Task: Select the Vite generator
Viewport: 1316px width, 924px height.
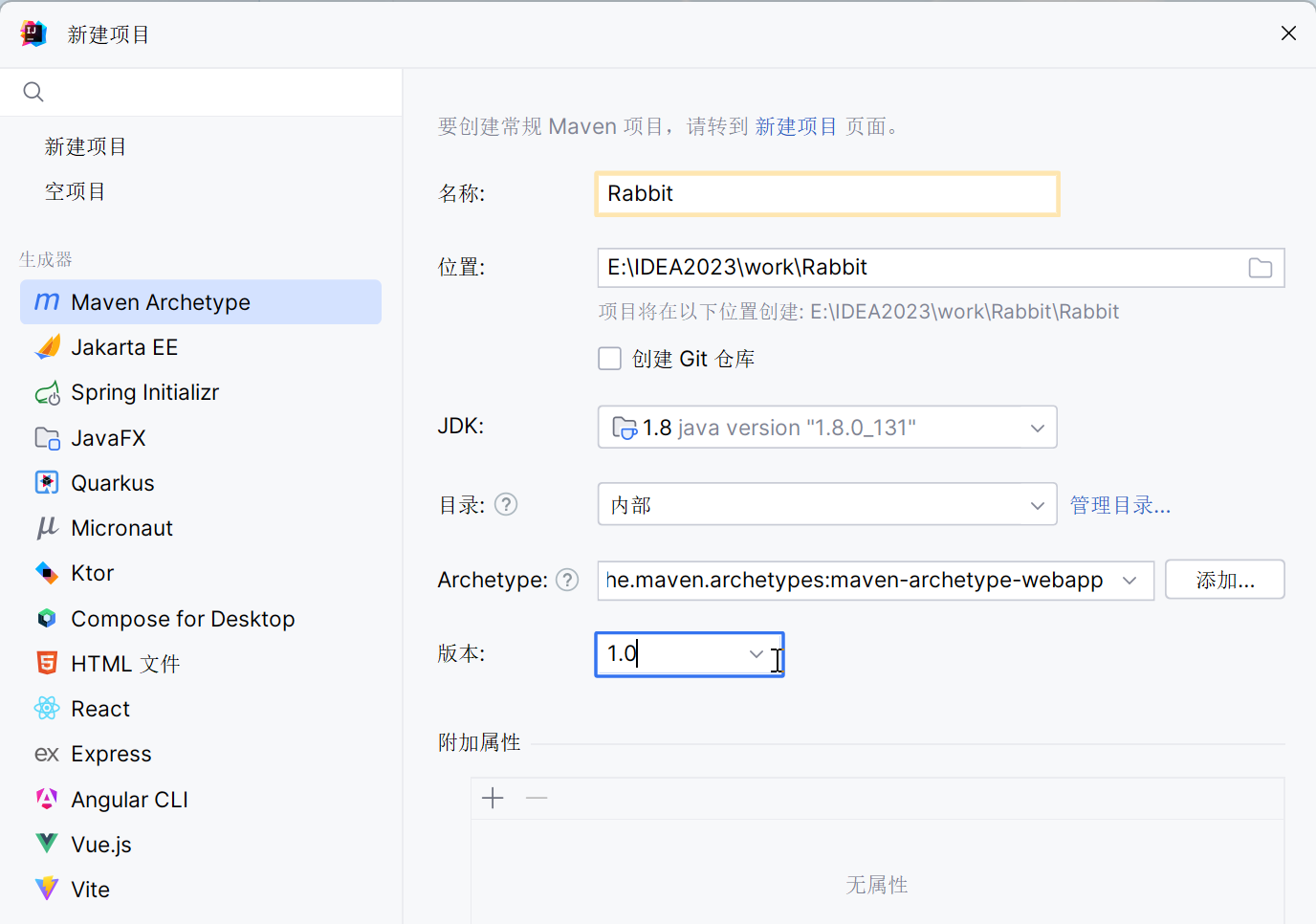Action: pos(201,890)
